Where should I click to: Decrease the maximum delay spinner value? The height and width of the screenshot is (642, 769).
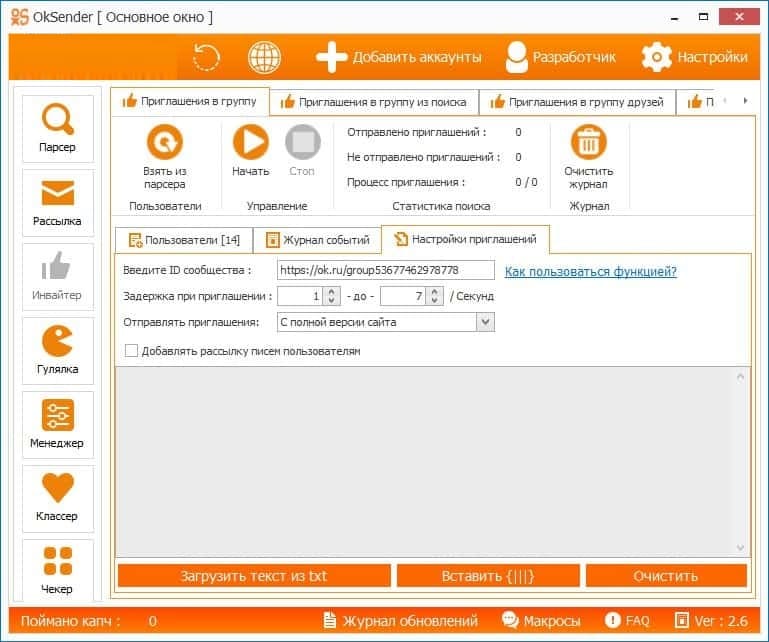coord(434,301)
